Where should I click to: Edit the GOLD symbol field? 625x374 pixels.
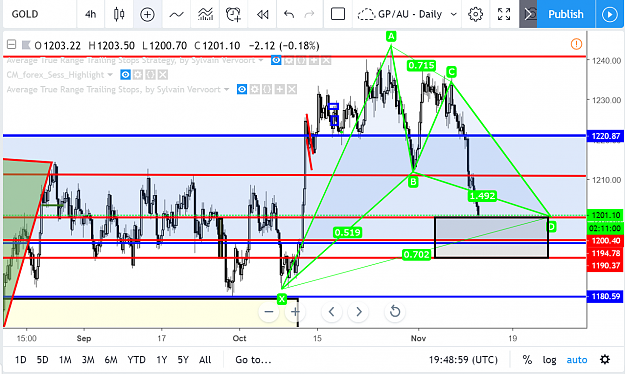click(25, 14)
